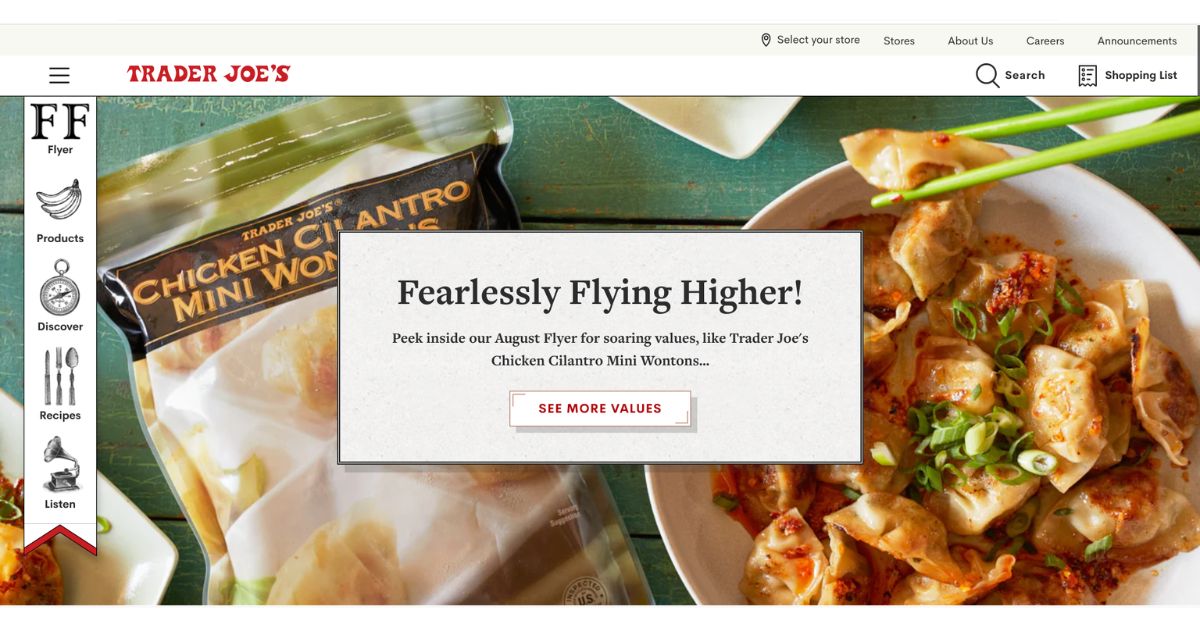Open the Shopping List checklist icon

tap(1088, 75)
